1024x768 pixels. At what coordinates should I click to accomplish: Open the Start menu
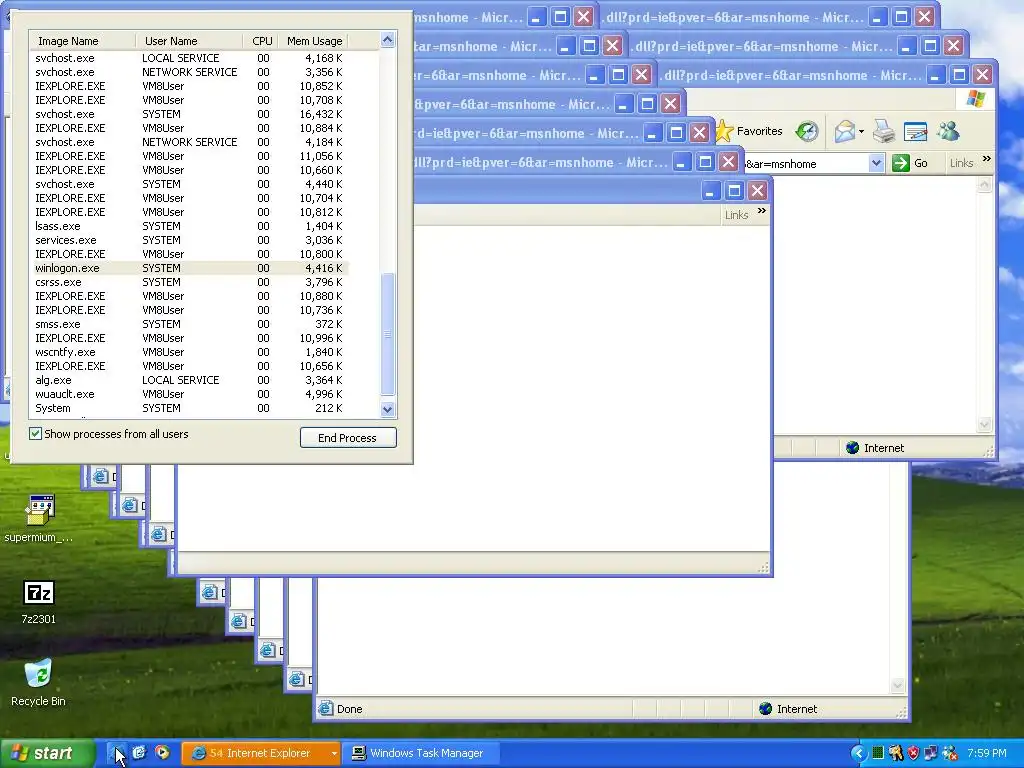coord(47,753)
